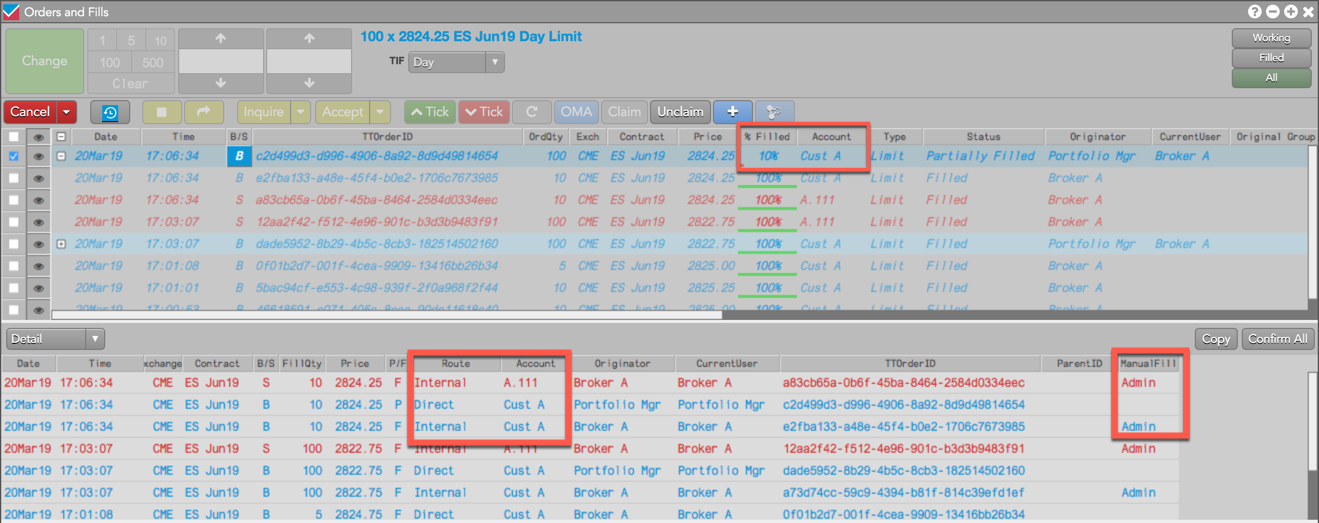1319x523 pixels.
Task: Open the Accept dropdown arrow
Action: point(380,112)
